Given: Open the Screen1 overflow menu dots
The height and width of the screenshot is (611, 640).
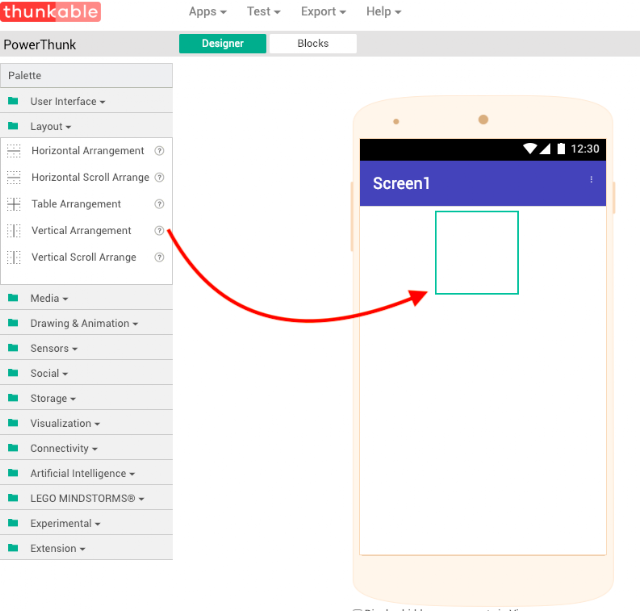Looking at the screenshot, I should 591,180.
